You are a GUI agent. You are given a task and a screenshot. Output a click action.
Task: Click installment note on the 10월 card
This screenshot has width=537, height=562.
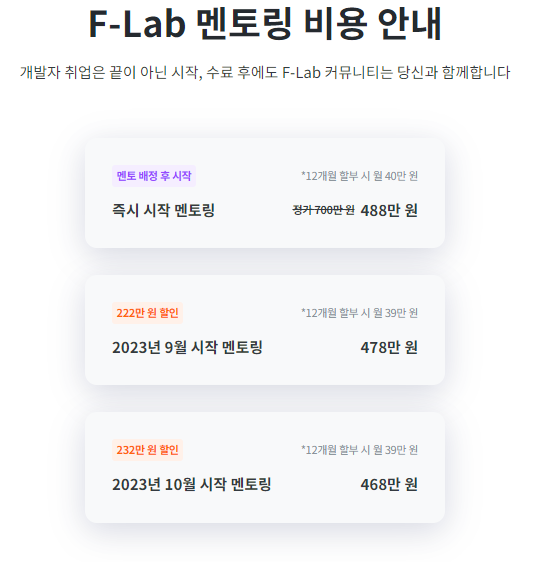[360, 450]
